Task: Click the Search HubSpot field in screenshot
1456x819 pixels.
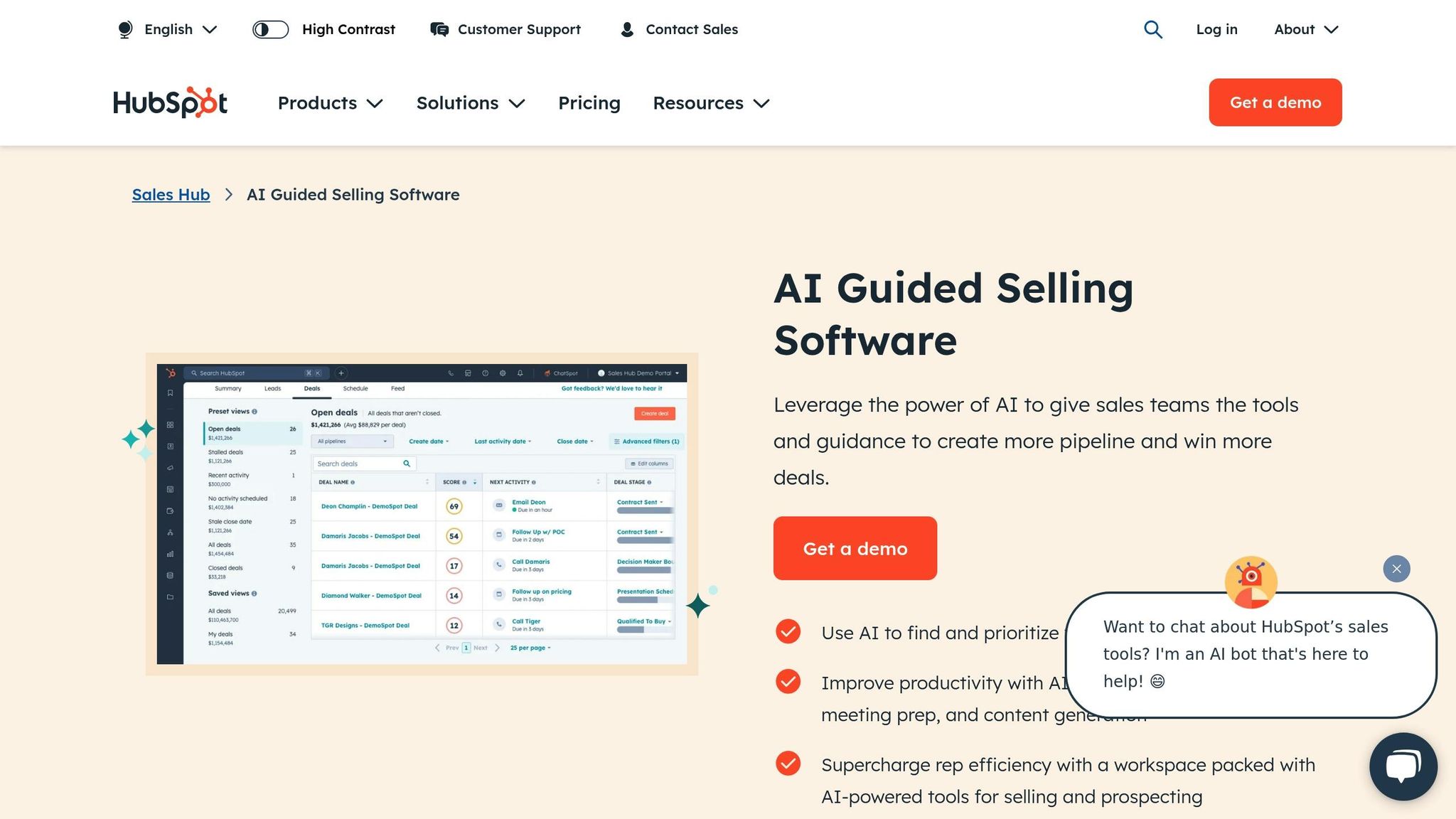Action: click(256, 373)
